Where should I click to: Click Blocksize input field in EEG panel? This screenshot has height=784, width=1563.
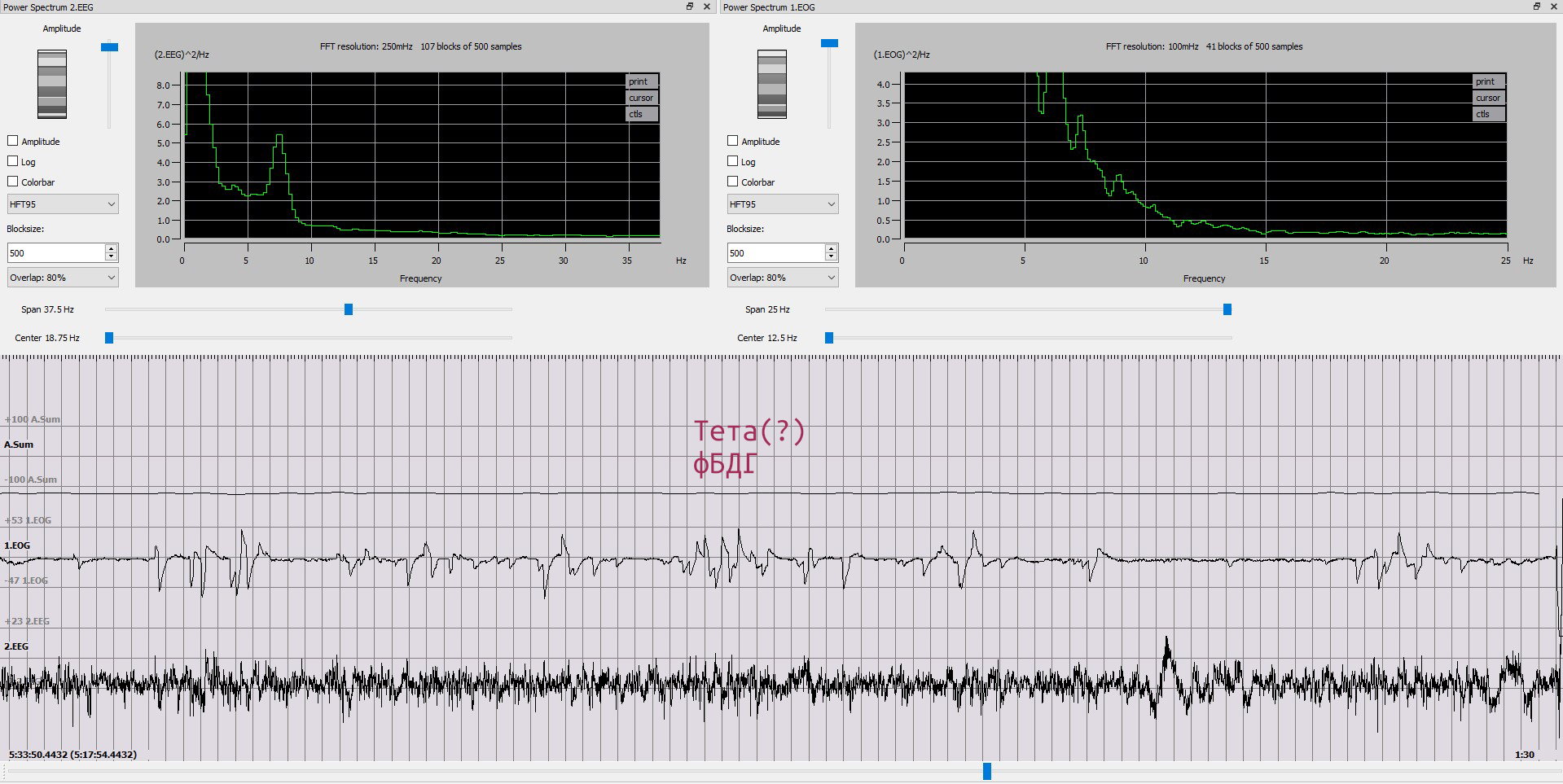point(55,253)
